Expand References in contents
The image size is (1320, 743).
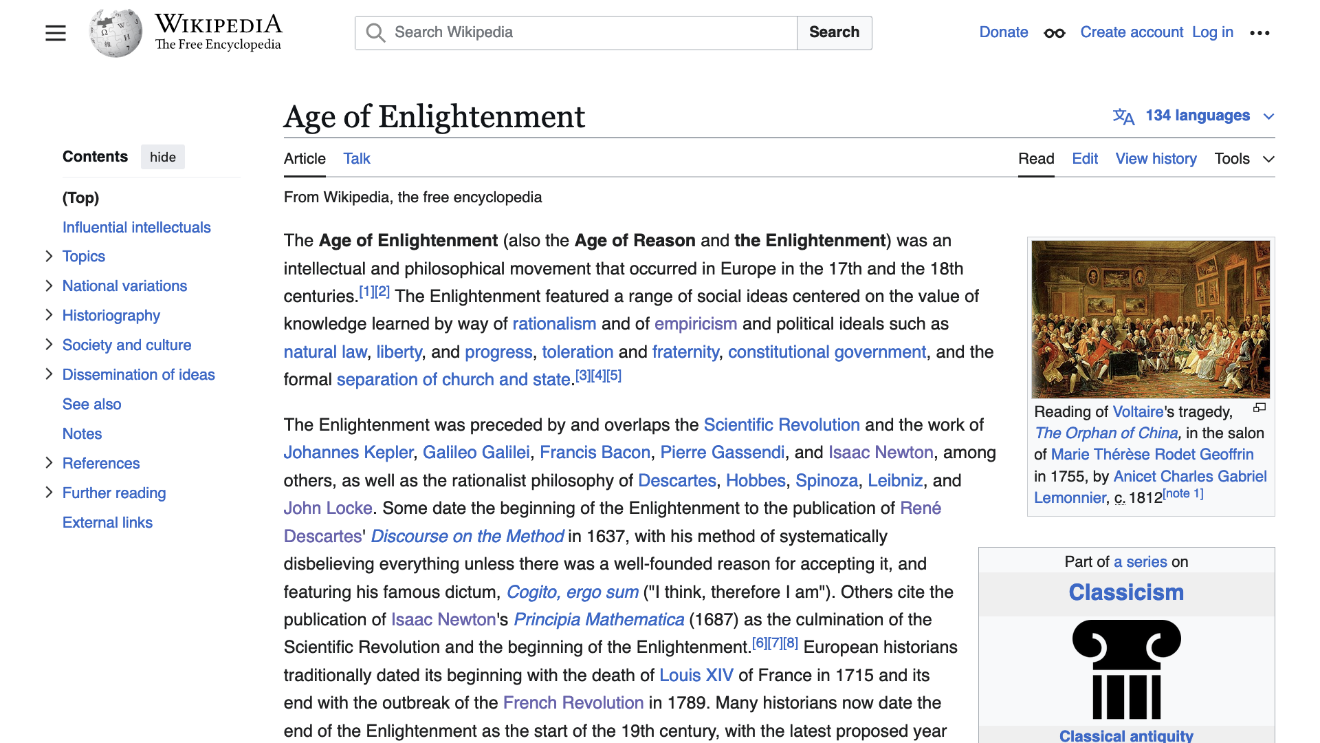(x=49, y=463)
